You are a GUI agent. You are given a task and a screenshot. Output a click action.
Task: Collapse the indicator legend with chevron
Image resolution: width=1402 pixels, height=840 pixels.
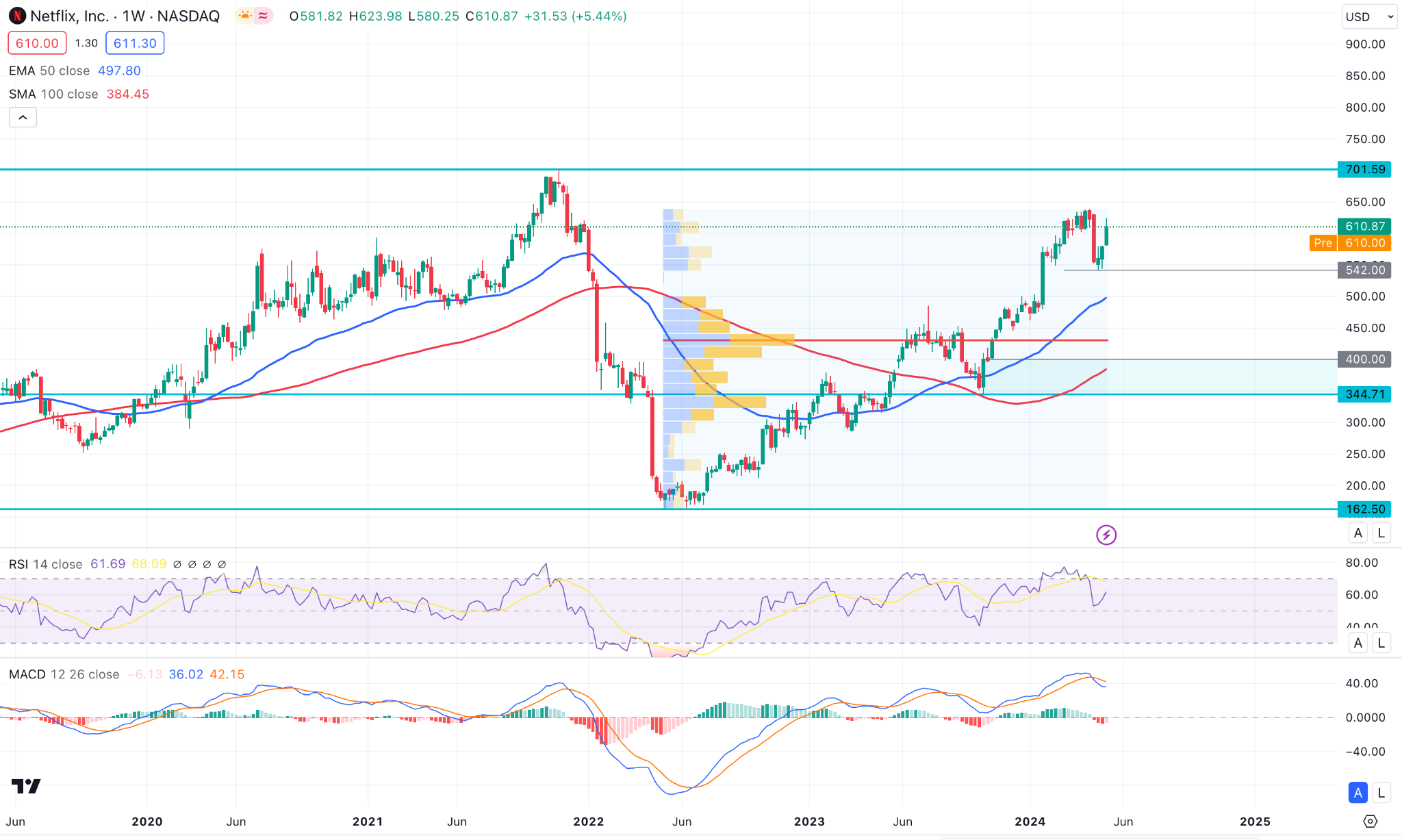23,118
